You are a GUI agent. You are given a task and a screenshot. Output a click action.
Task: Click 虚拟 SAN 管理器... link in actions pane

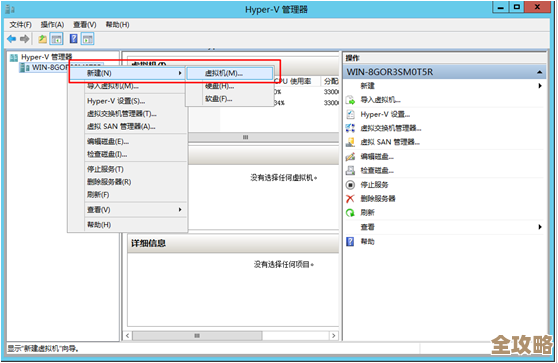coord(390,142)
